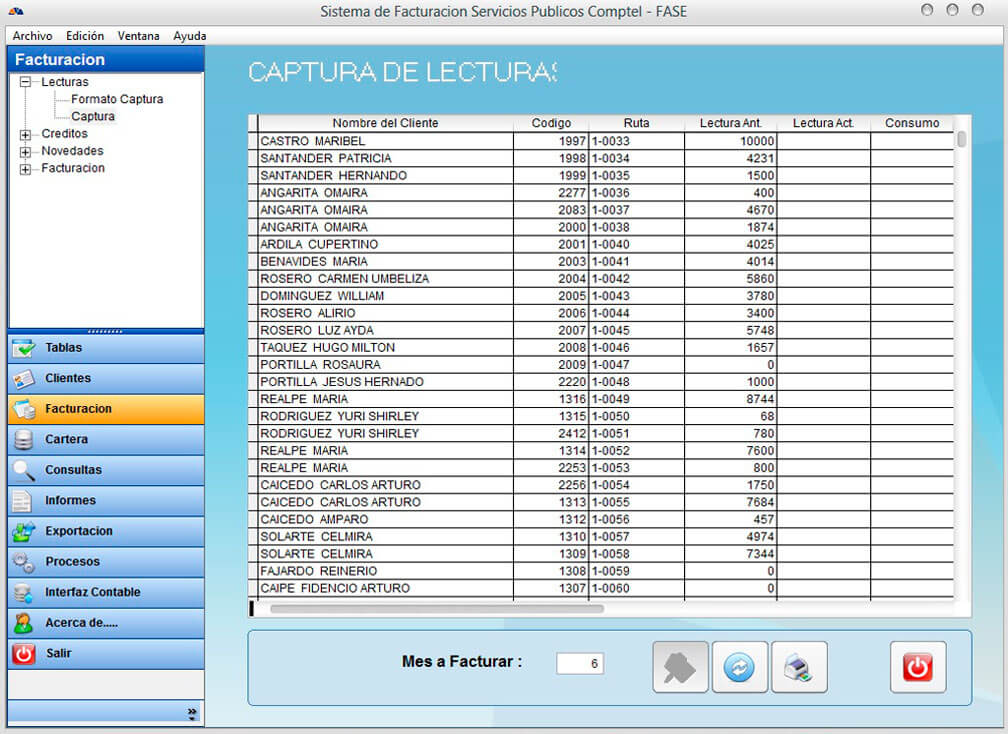Expand the Novedades tree node
Viewport: 1008px width, 734px height.
click(25, 152)
